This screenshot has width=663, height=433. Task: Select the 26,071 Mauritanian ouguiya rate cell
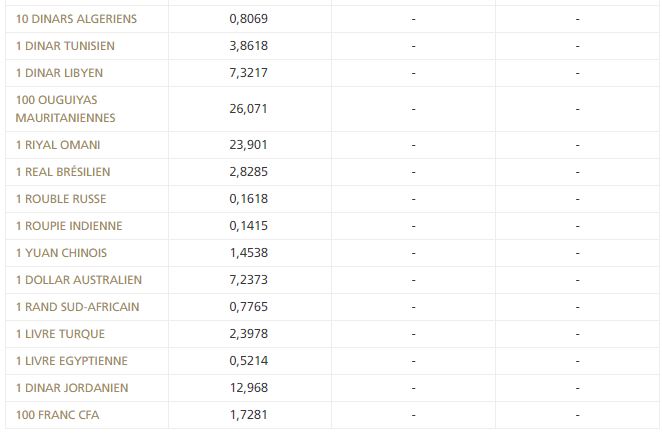(248, 109)
